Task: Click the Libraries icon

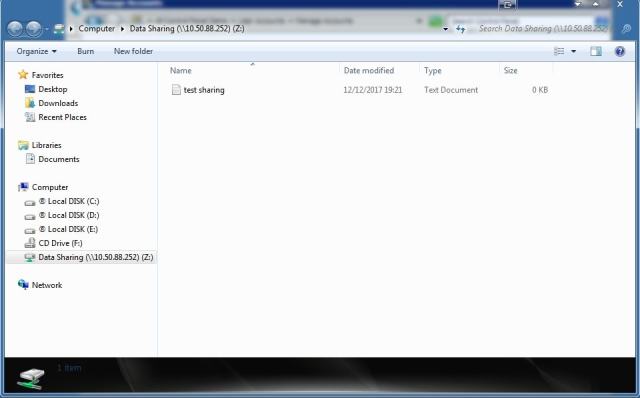Action: pyautogui.click(x=23, y=145)
